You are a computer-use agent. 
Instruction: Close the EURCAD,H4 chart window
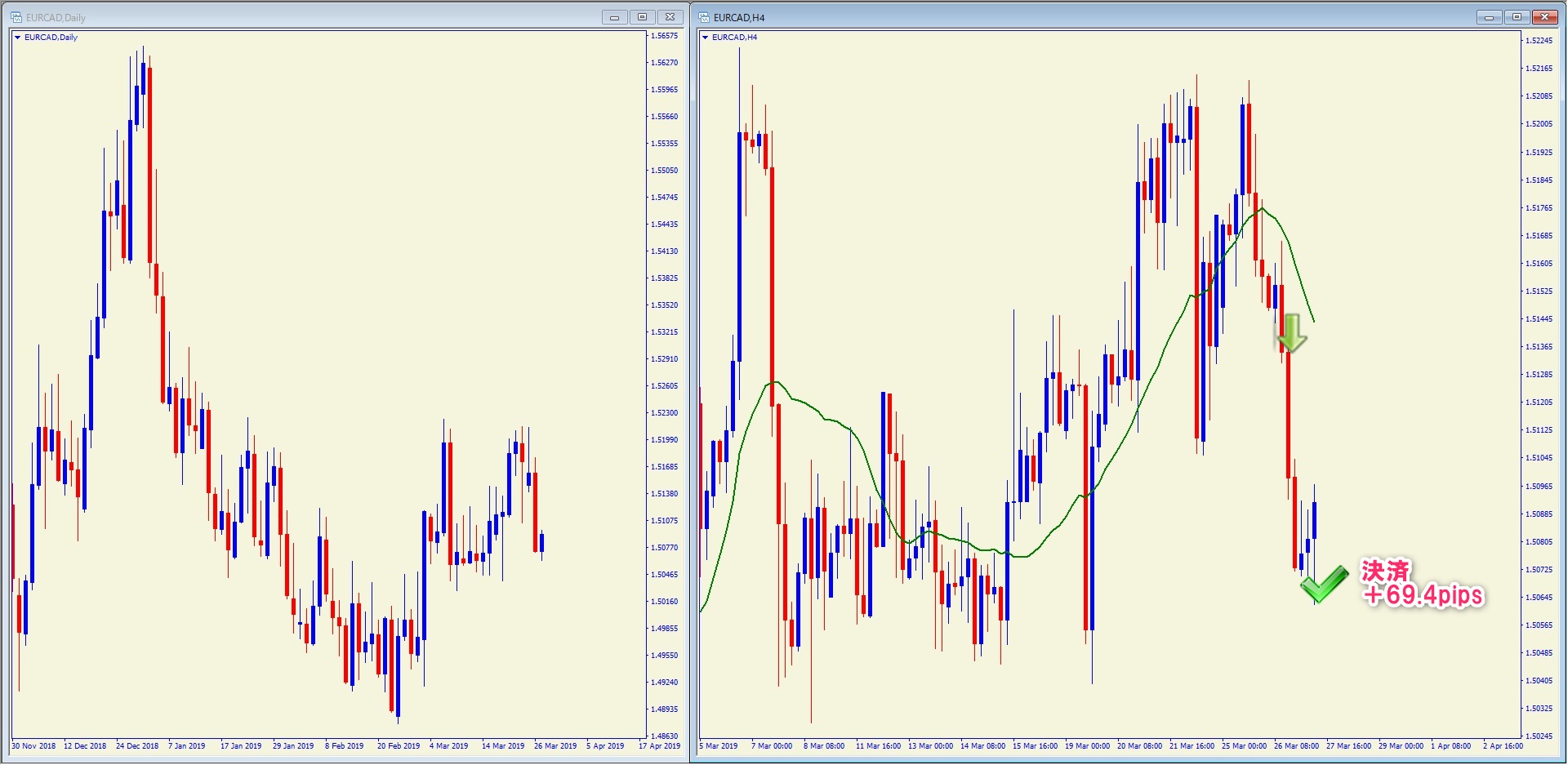click(x=1545, y=17)
